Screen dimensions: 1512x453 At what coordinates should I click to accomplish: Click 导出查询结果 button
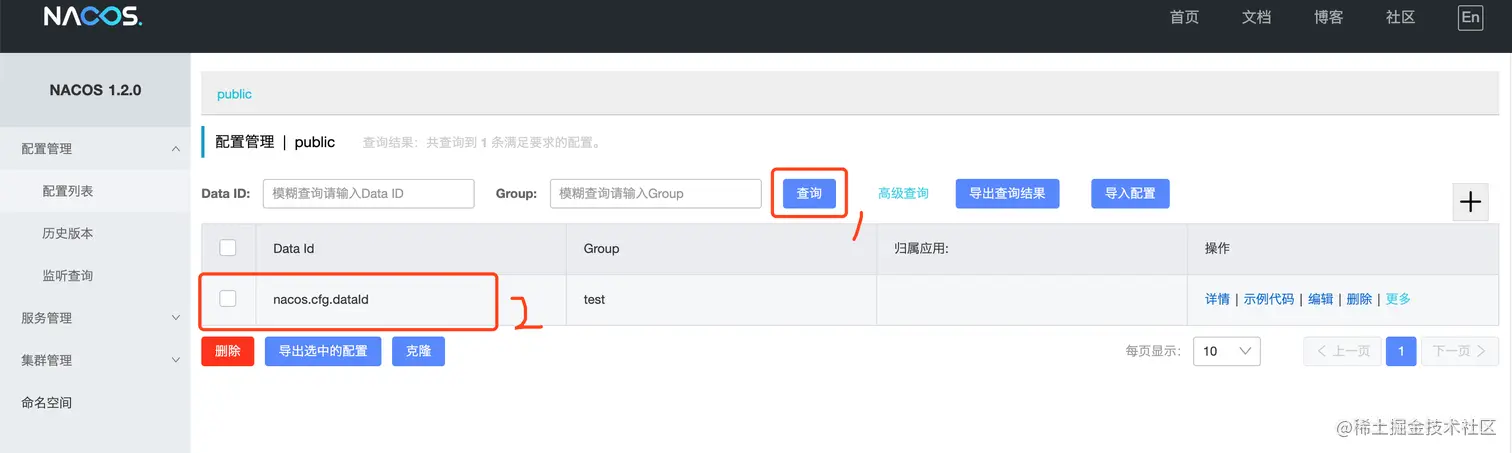(x=1007, y=193)
